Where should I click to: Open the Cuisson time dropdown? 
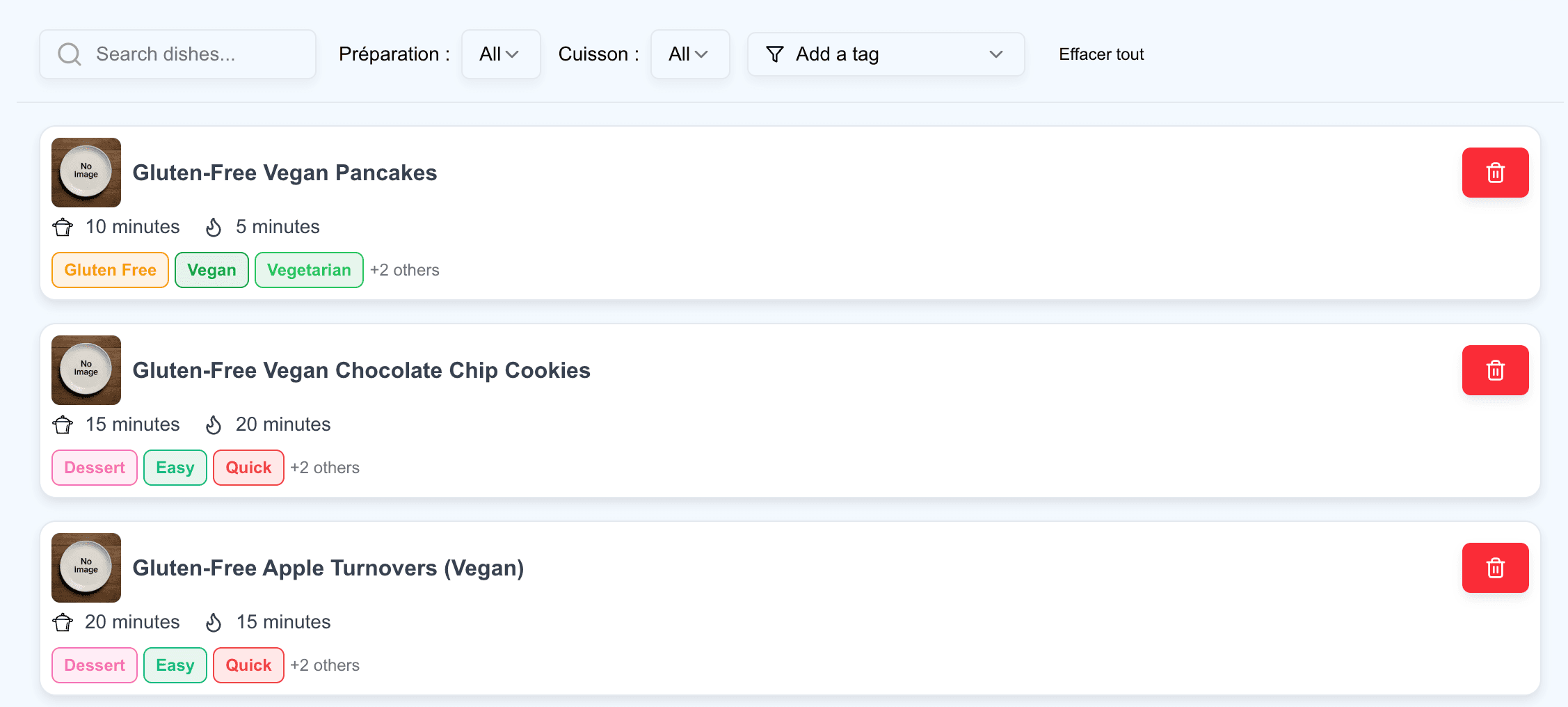[x=689, y=54]
